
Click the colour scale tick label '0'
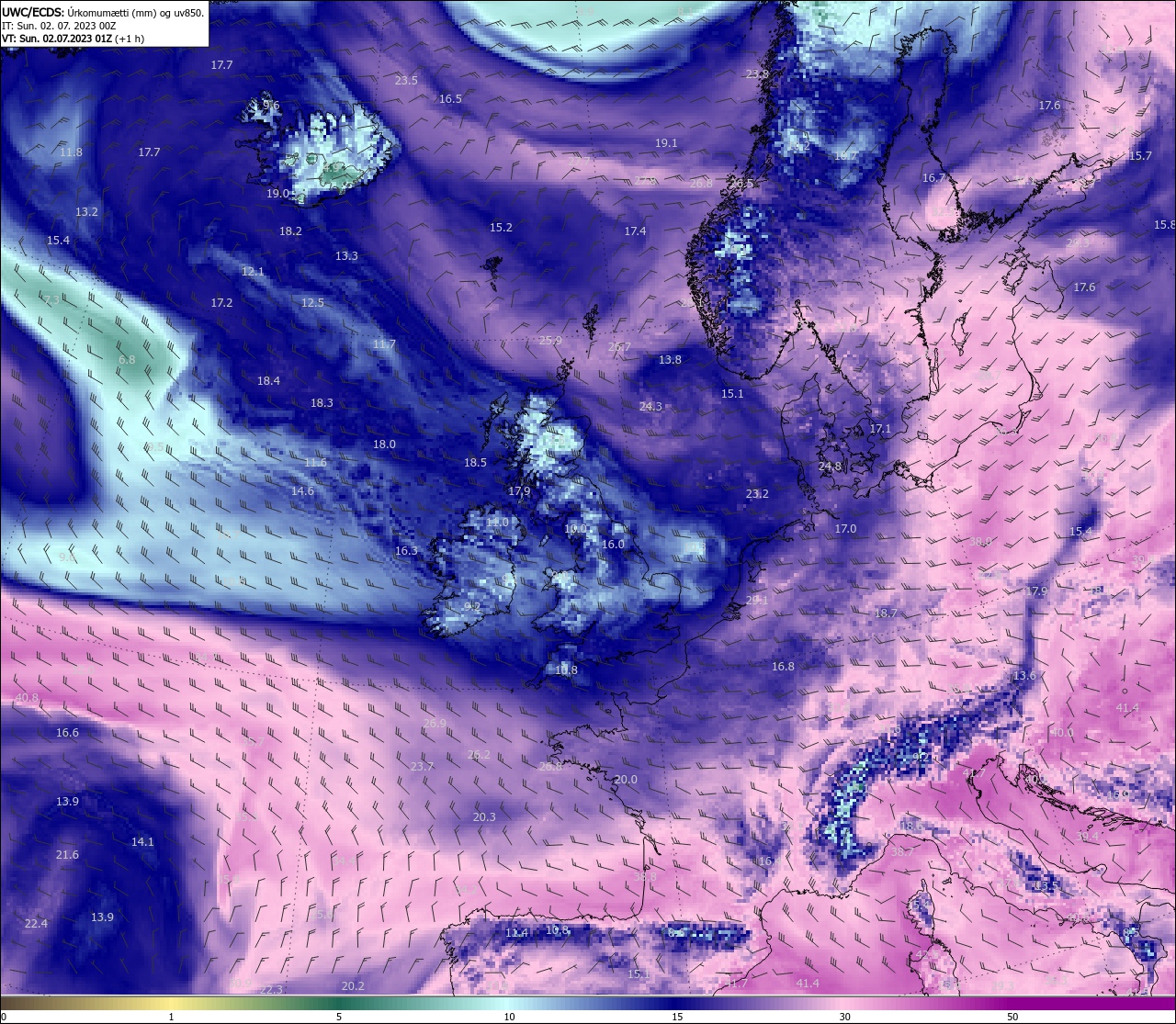(3, 1017)
